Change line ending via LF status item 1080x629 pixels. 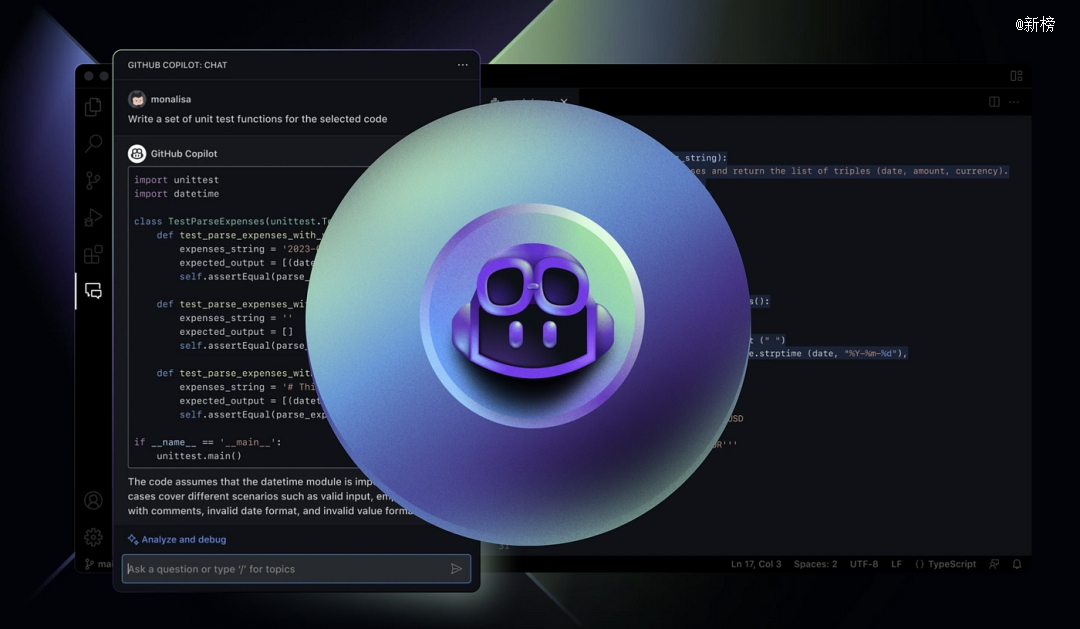896,564
